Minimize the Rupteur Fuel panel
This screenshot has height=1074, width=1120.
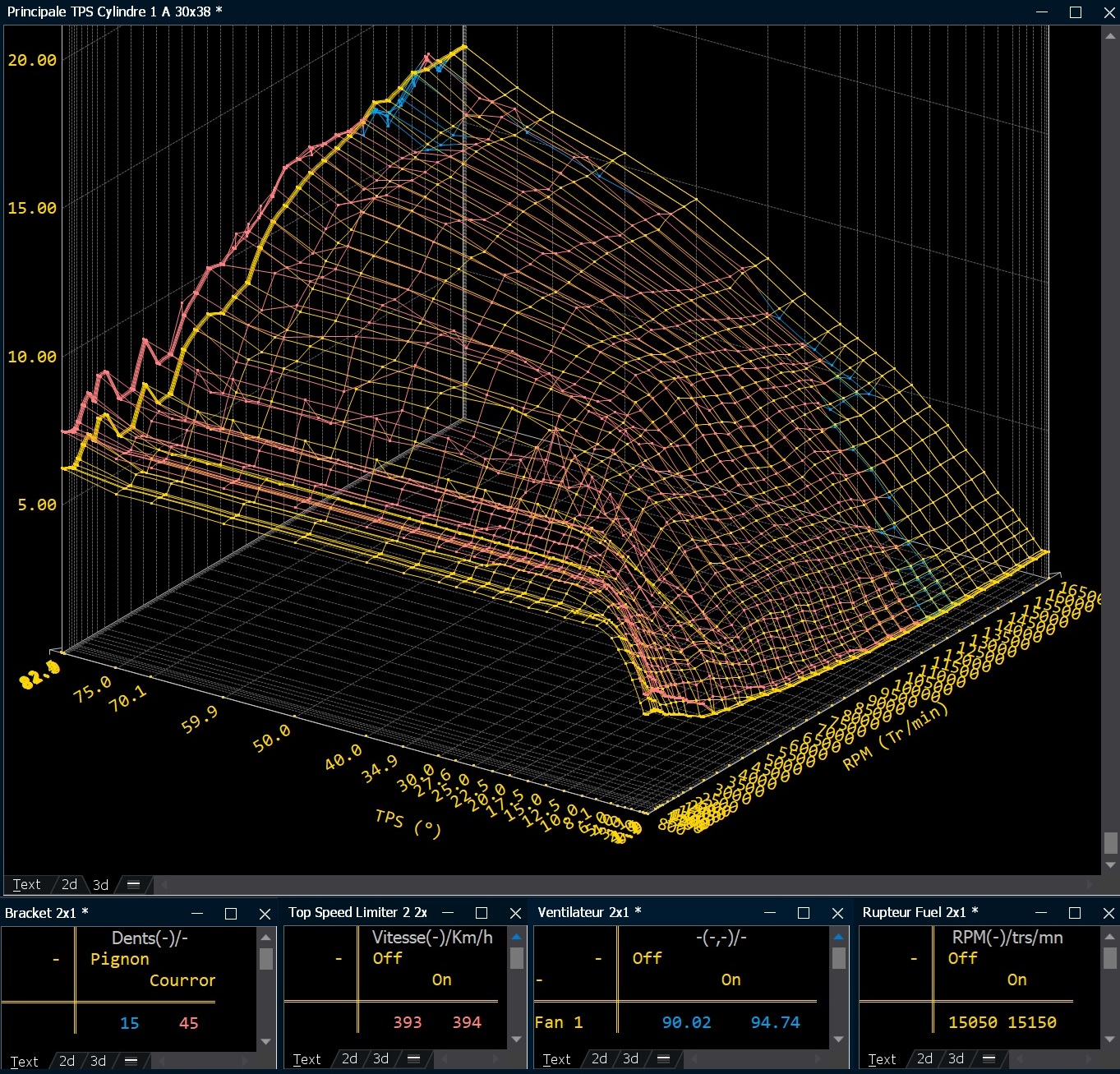click(1040, 913)
